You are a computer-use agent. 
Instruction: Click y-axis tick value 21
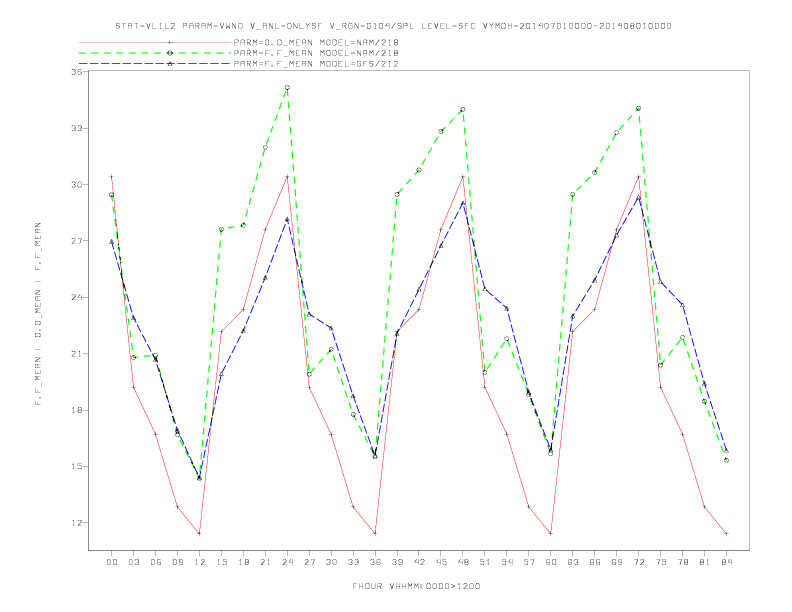(x=77, y=353)
